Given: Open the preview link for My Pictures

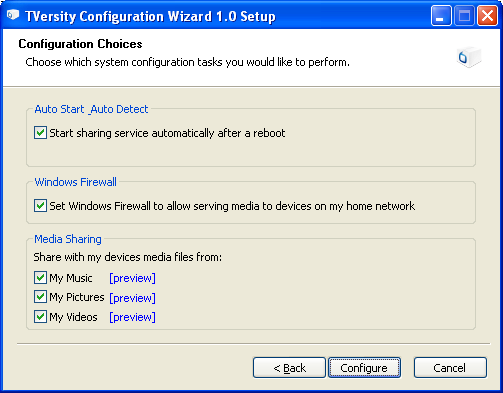Looking at the screenshot, I should click(x=132, y=298).
